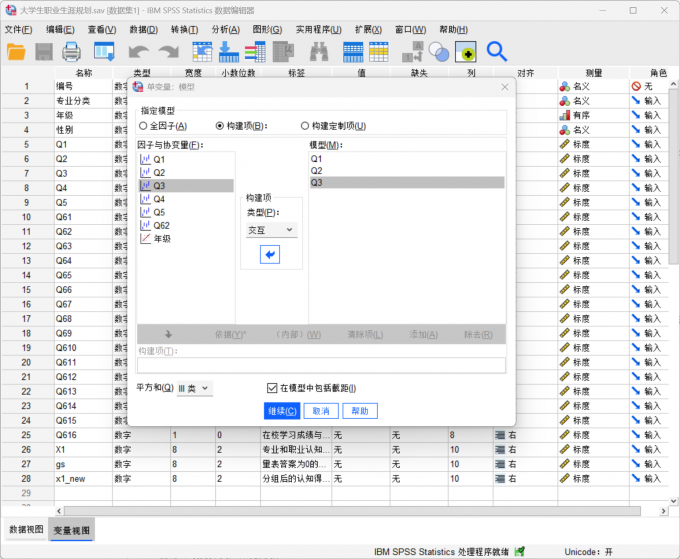This screenshot has height=559, width=680.
Task: Click the insert variable toolbar icon
Action: tap(379, 52)
